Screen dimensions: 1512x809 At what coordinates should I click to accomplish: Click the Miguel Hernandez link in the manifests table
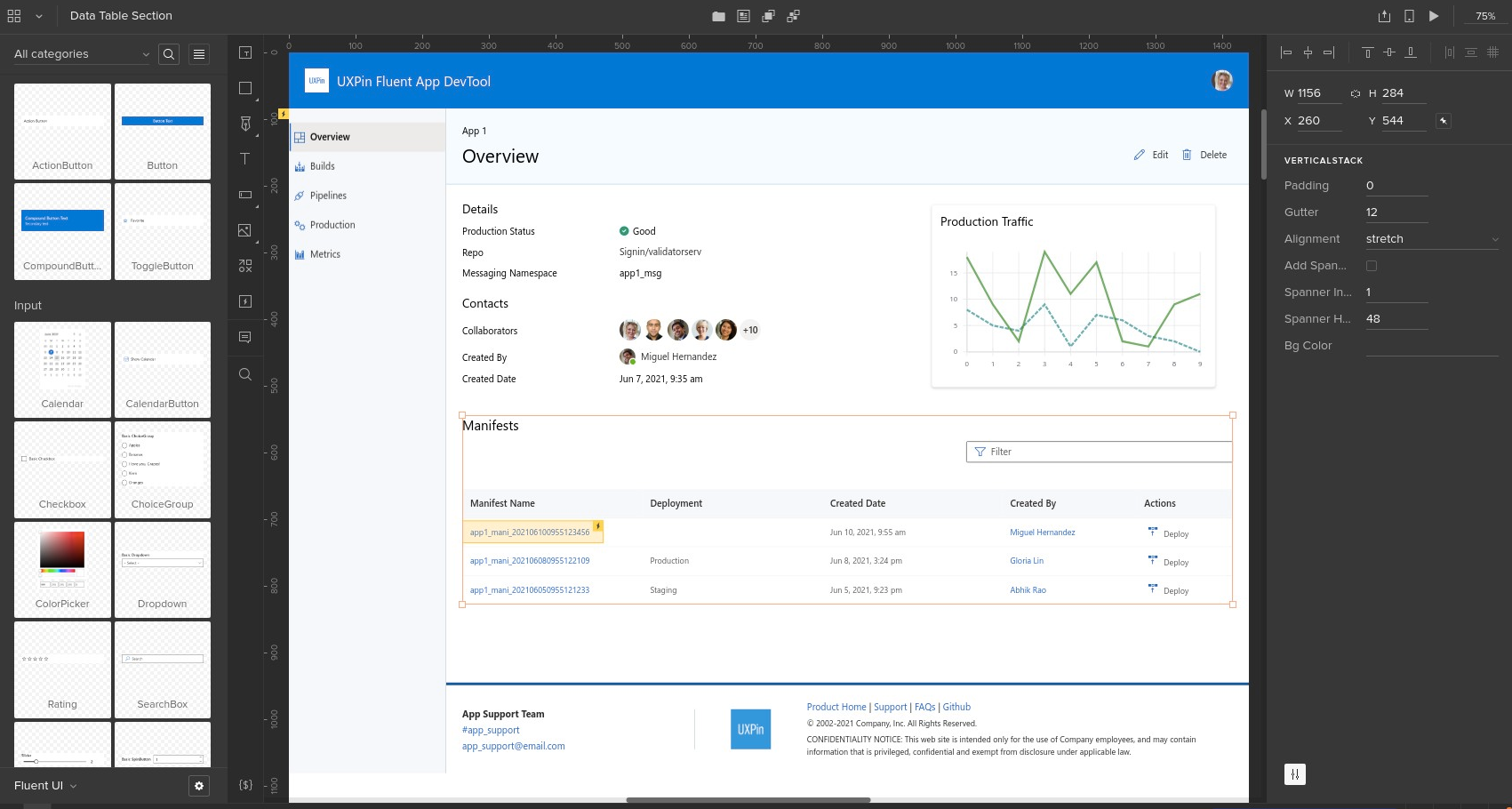[1042, 532]
